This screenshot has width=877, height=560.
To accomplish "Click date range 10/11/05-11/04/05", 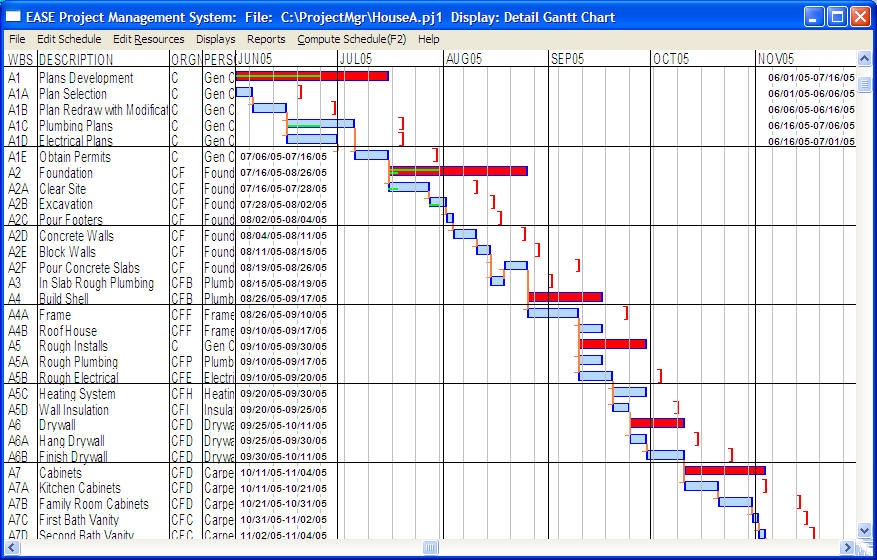I will click(x=284, y=473).
